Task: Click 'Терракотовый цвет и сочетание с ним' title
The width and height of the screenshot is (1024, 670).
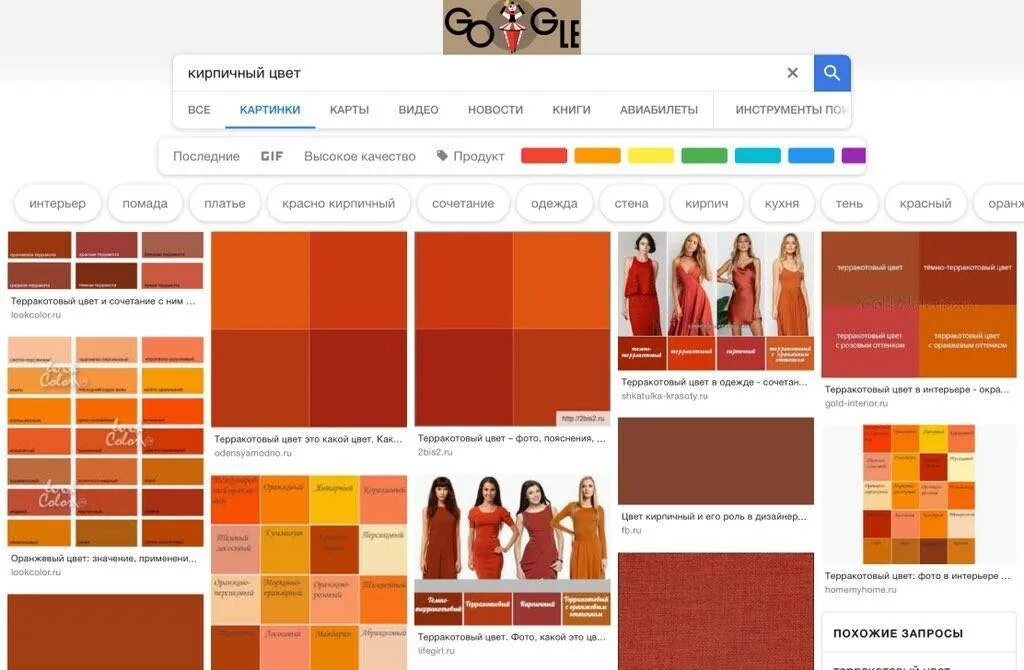Action: coord(103,301)
